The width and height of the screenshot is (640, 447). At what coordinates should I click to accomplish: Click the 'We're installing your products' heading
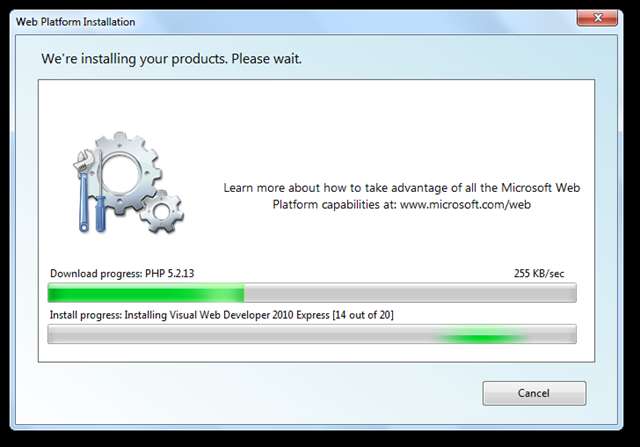[x=171, y=59]
